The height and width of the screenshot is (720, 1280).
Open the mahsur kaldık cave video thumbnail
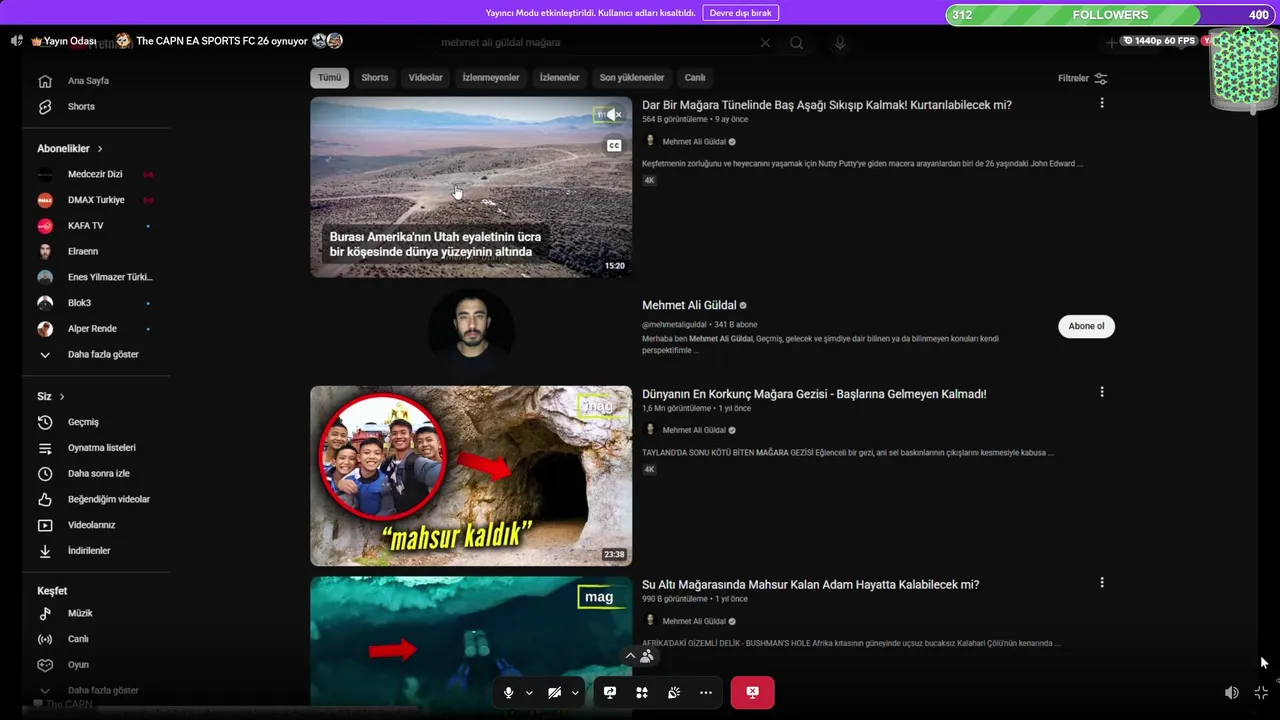click(471, 476)
